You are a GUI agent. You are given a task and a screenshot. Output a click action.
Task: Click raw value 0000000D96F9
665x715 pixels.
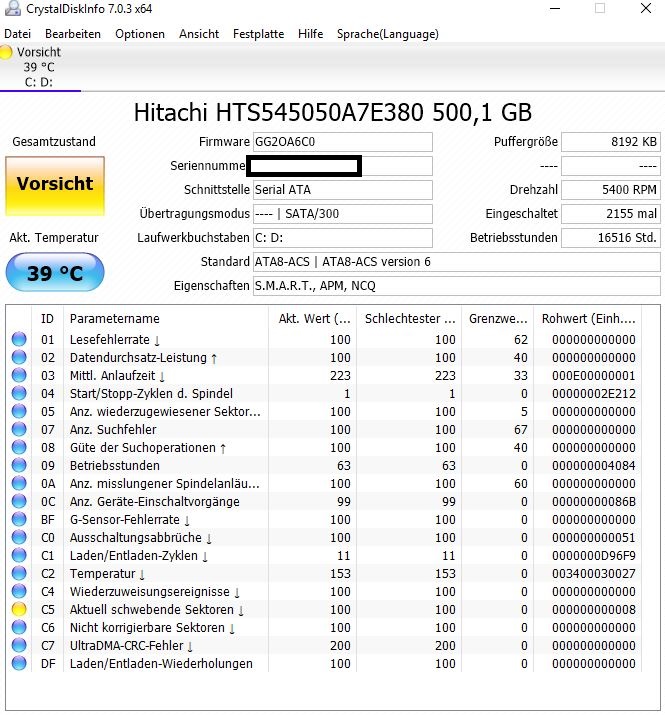click(593, 555)
